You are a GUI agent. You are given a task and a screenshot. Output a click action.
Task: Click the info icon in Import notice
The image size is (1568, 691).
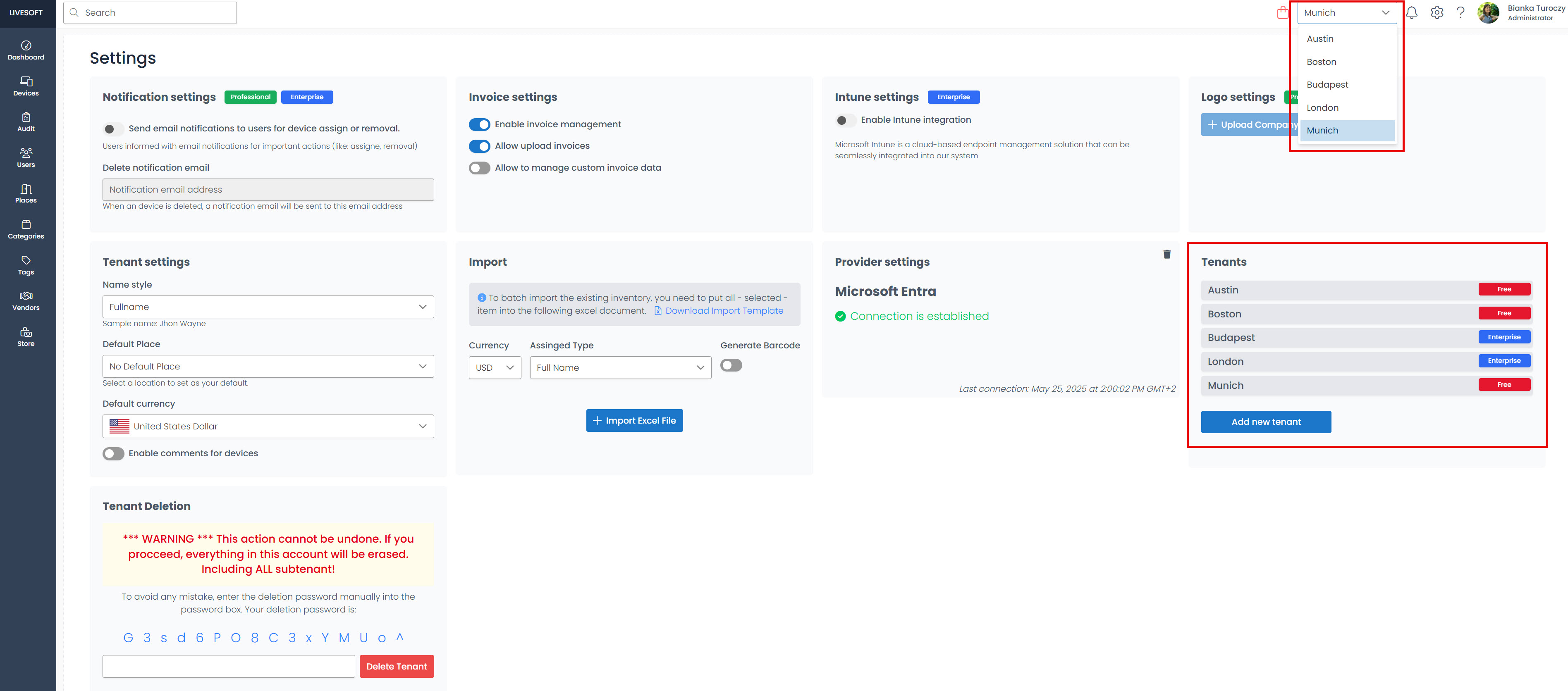coord(481,298)
